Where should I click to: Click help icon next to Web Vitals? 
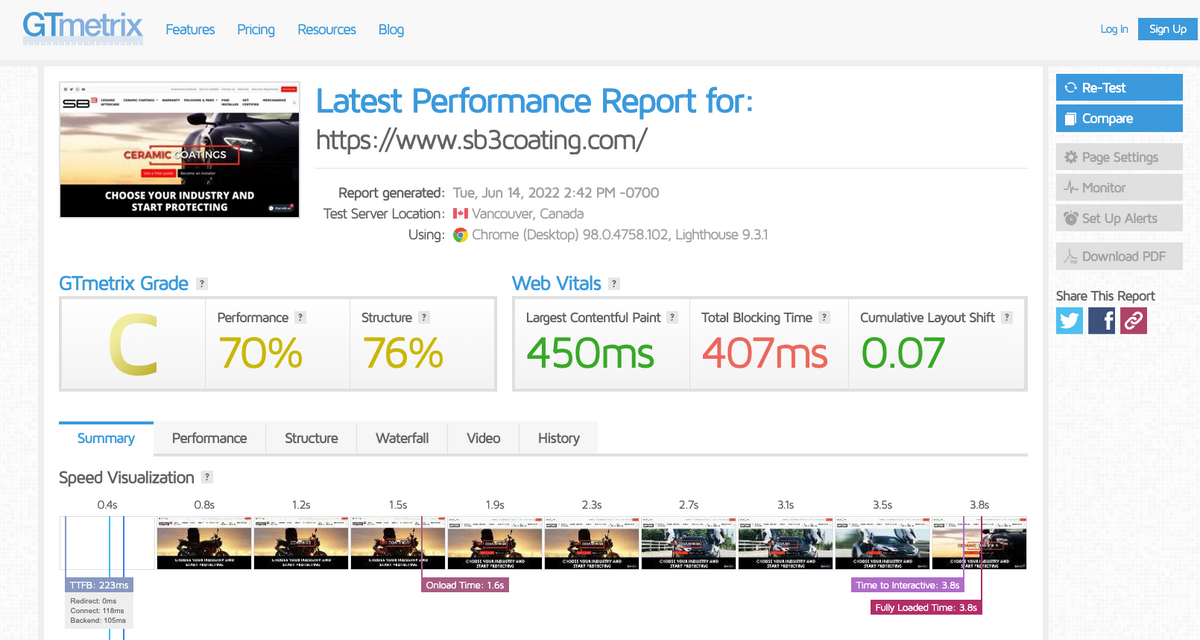pyautogui.click(x=614, y=284)
